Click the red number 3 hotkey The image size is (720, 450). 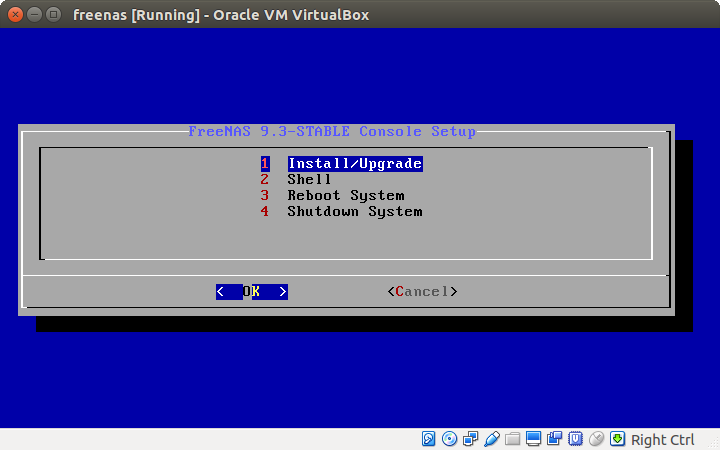click(x=265, y=196)
